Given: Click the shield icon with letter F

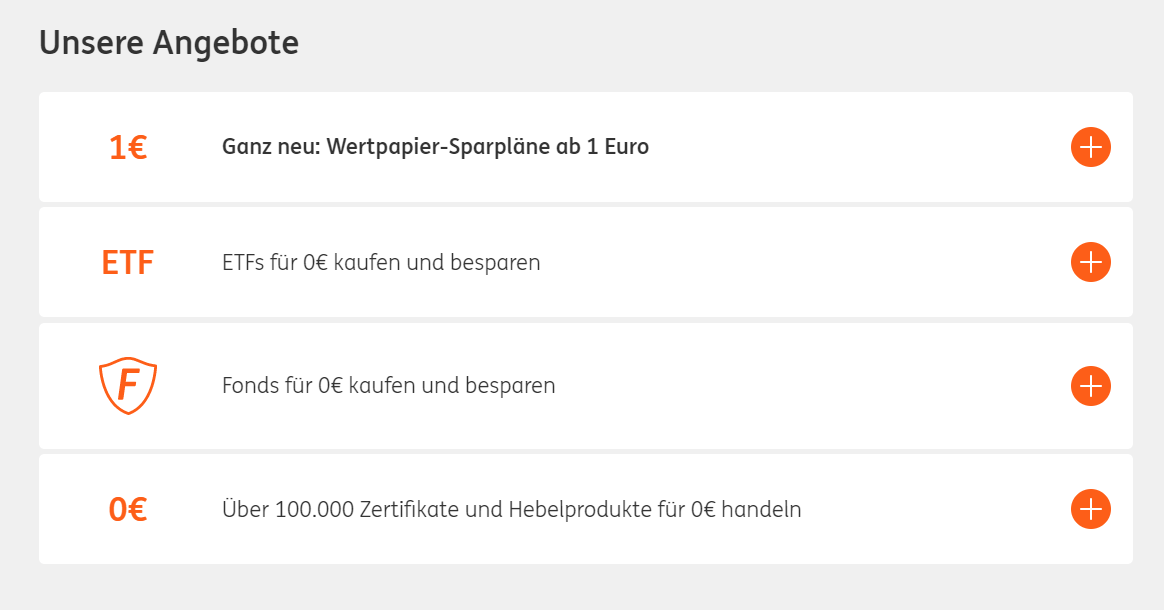Looking at the screenshot, I should coord(128,385).
